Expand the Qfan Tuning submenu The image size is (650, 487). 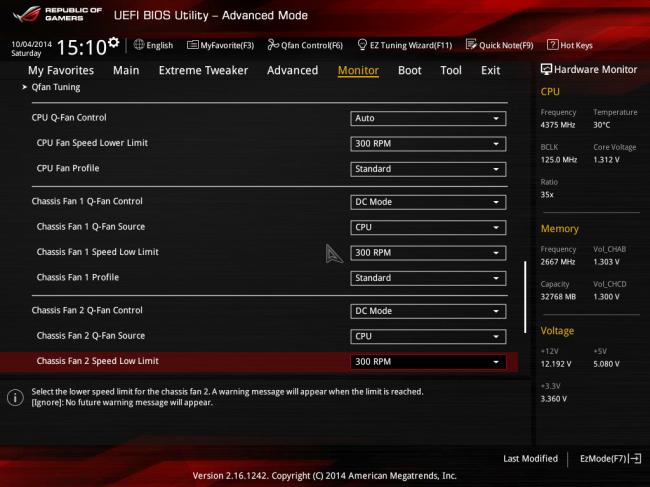51,87
